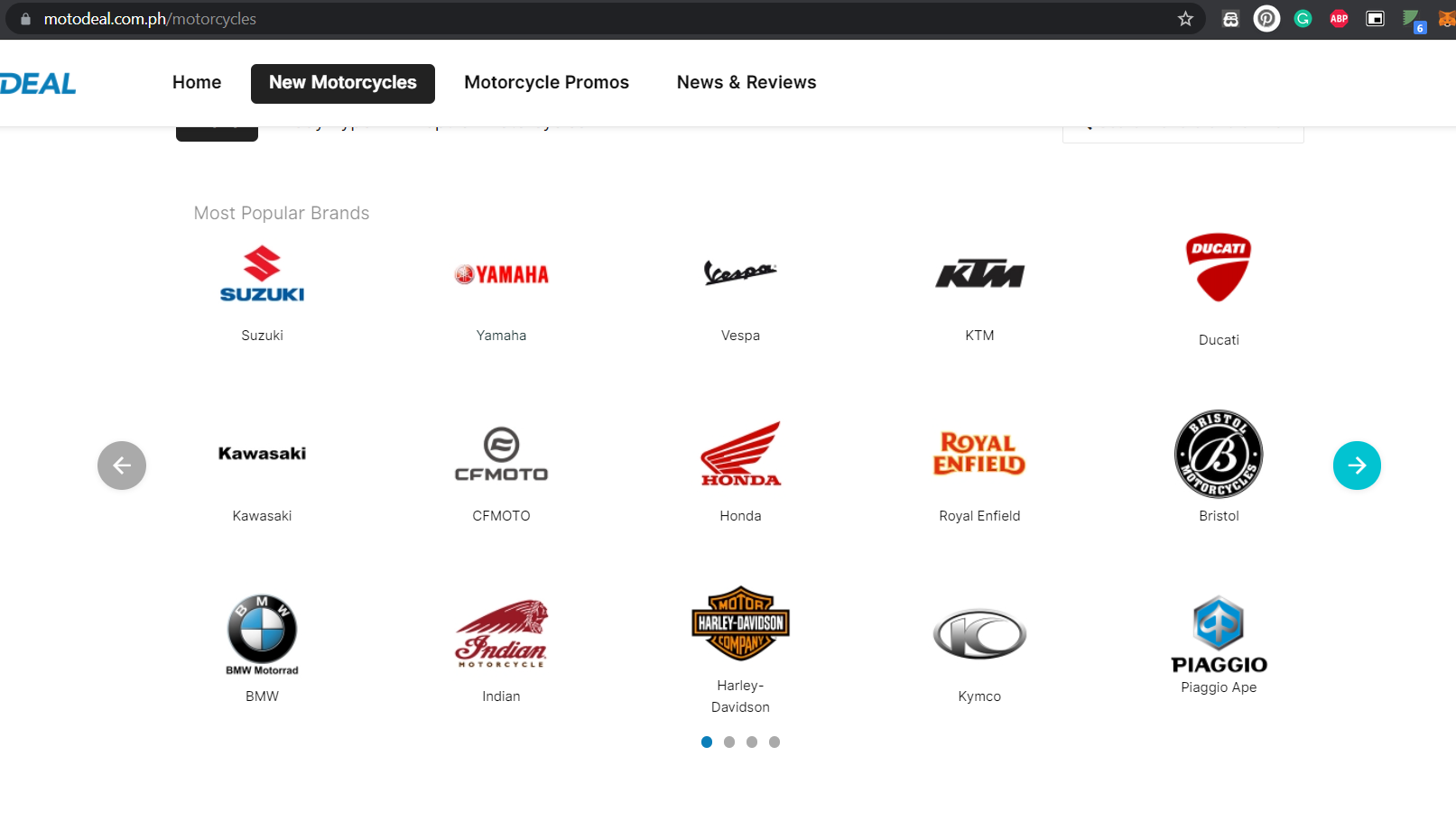Open the Yamaha brand logo
This screenshot has height=839, width=1456.
click(501, 274)
